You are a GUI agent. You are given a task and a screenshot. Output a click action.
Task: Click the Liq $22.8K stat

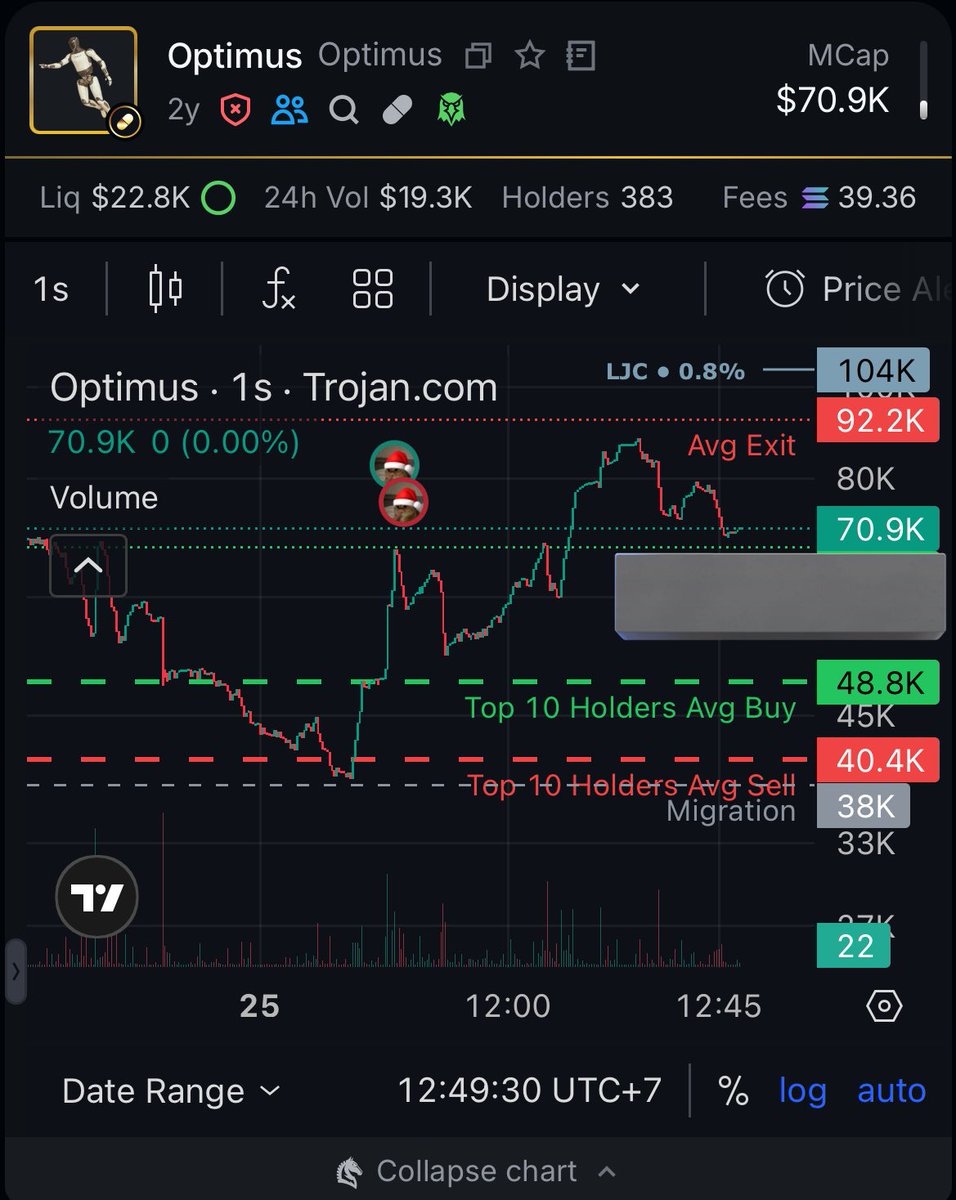coord(115,198)
